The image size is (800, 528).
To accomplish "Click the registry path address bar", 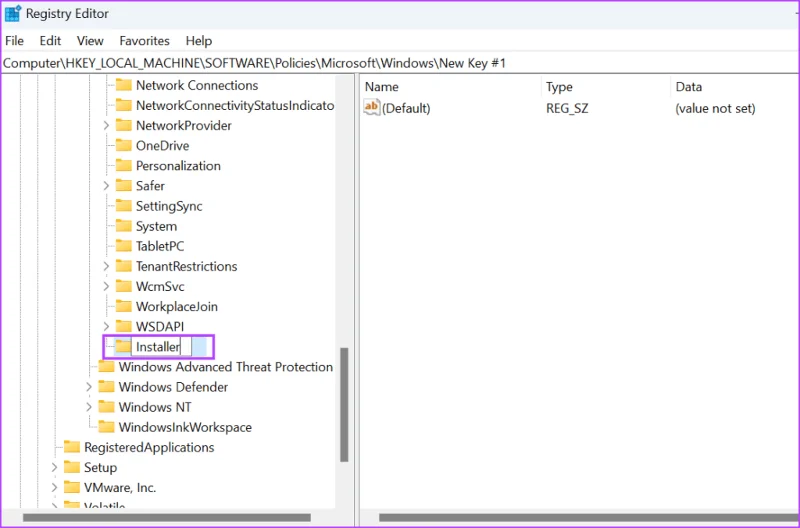I will point(400,63).
